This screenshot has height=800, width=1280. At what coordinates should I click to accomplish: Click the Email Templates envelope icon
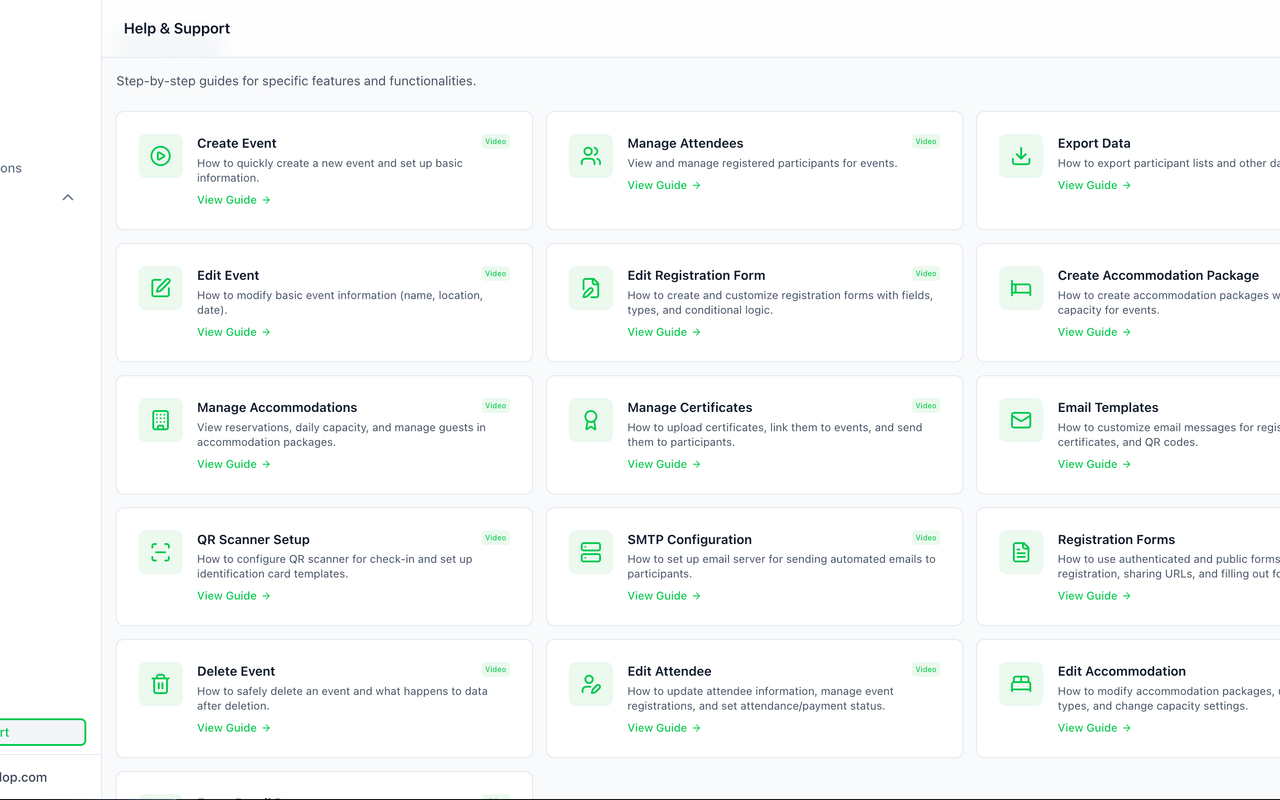click(1020, 420)
